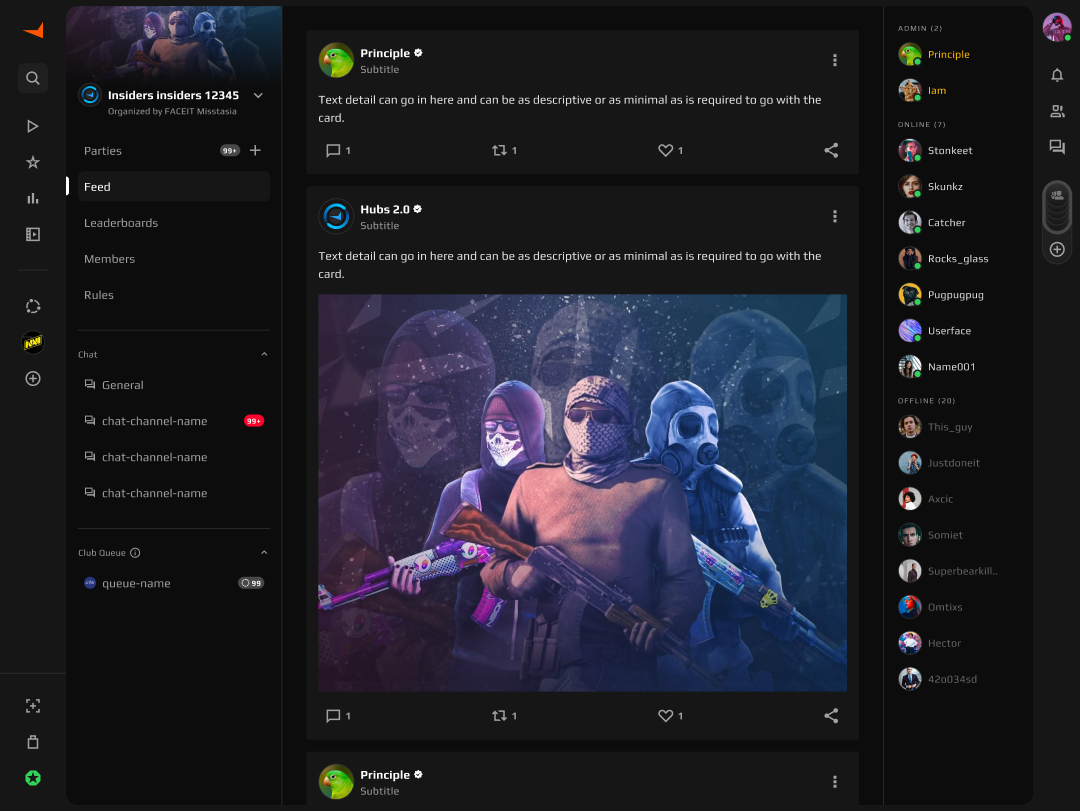Image resolution: width=1080 pixels, height=811 pixels.
Task: Open admin Principle in the member list
Action: click(x=935, y=54)
